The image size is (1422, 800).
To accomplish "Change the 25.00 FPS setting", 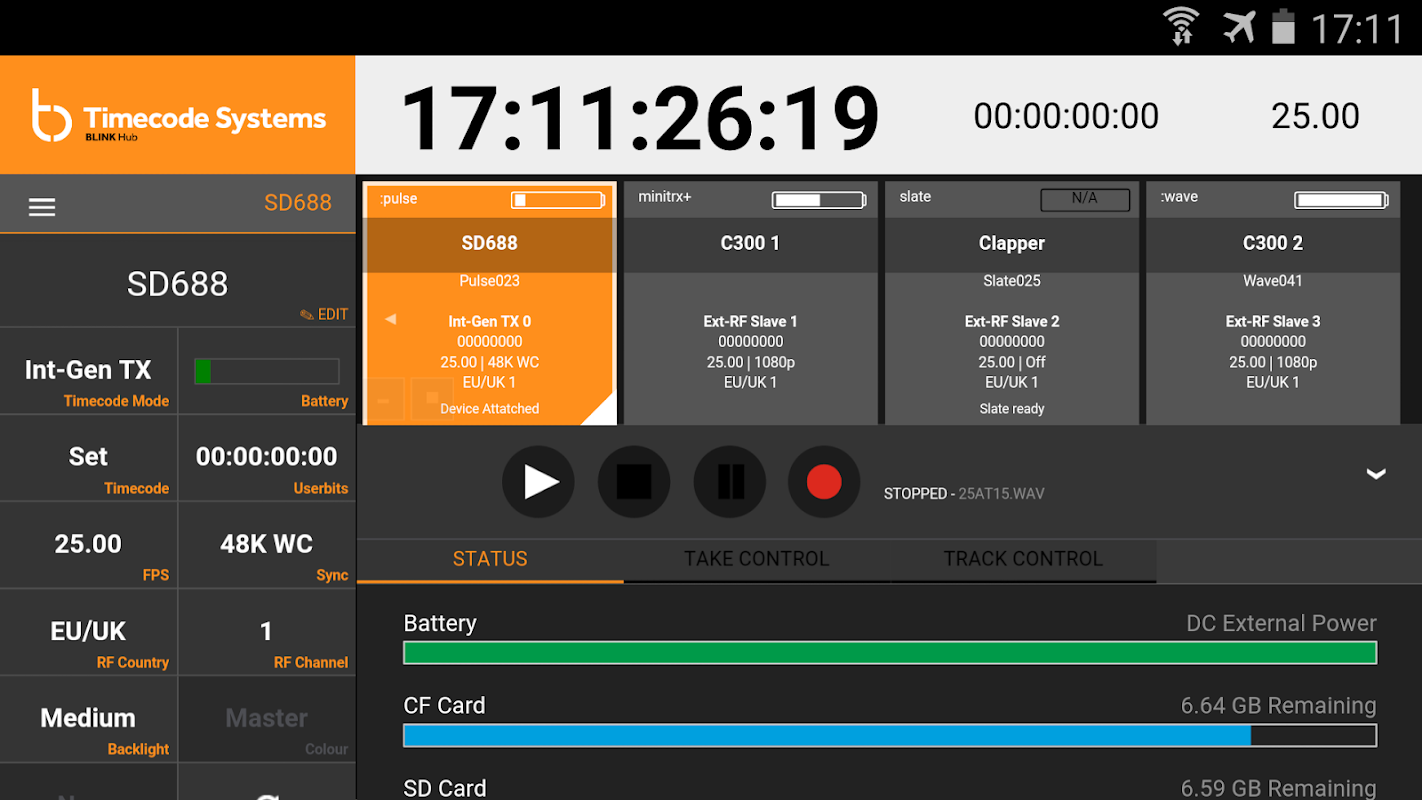I will (88, 545).
